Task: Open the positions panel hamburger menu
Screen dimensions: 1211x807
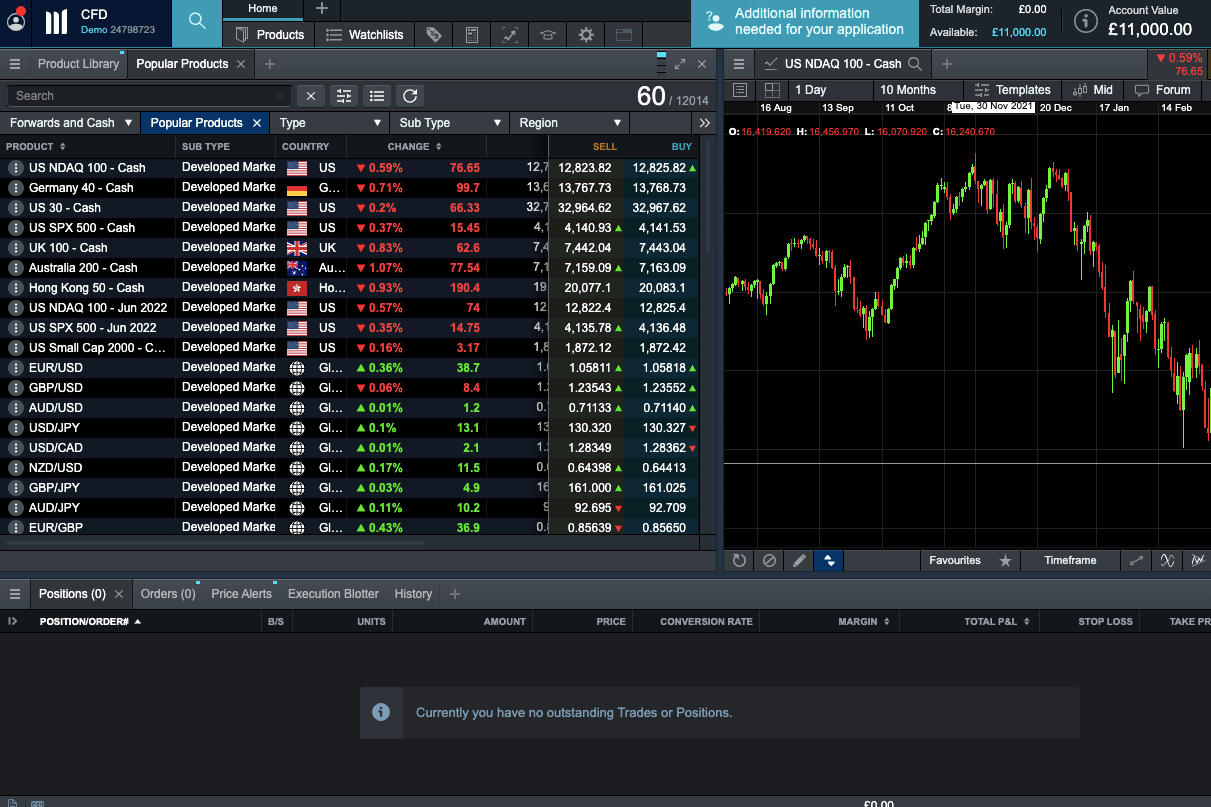Action: [x=15, y=593]
